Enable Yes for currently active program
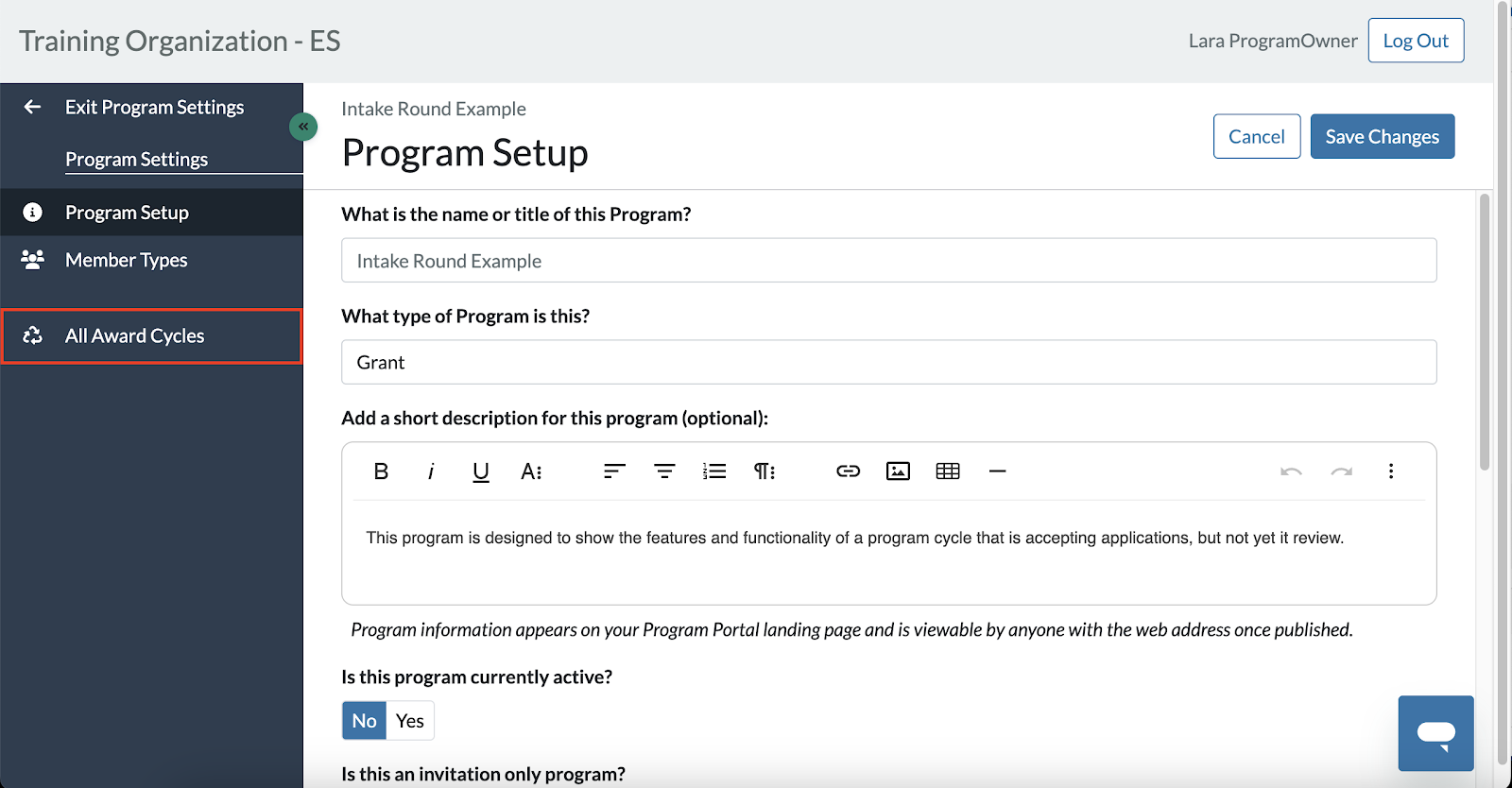 409,720
